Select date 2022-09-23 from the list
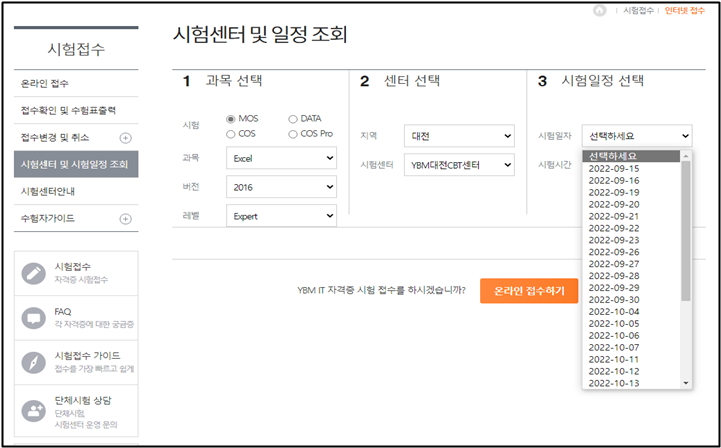The width and height of the screenshot is (721, 448). [x=613, y=240]
